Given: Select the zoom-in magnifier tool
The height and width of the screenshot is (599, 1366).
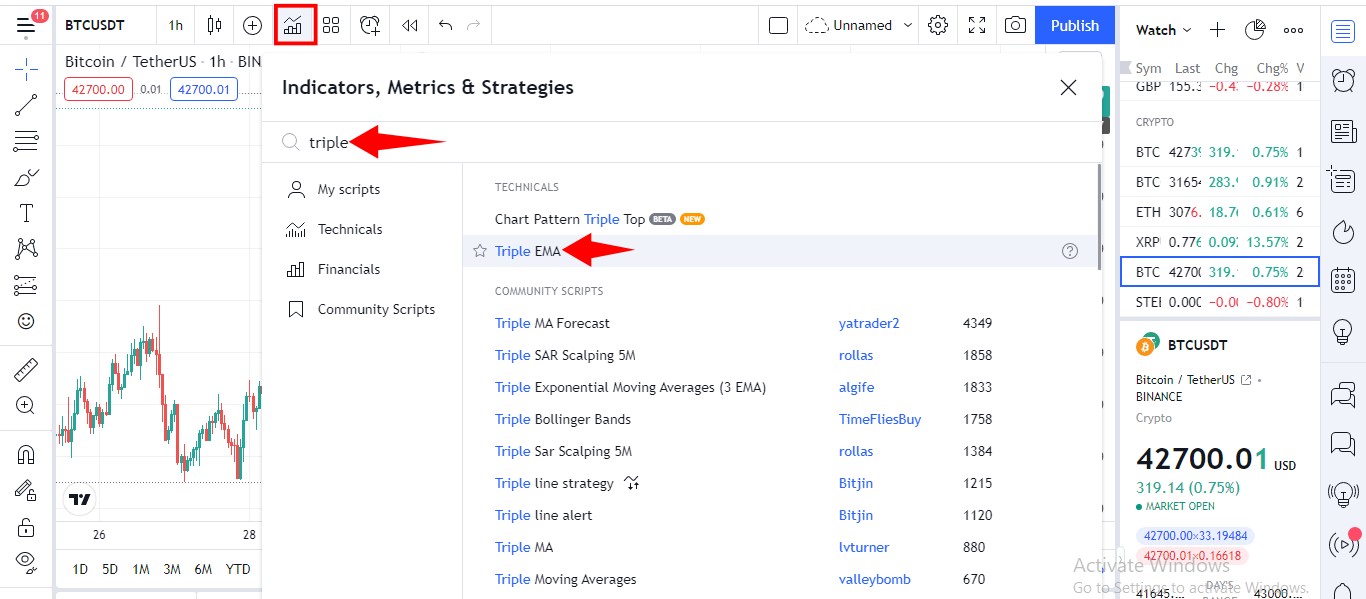Looking at the screenshot, I should (26, 405).
